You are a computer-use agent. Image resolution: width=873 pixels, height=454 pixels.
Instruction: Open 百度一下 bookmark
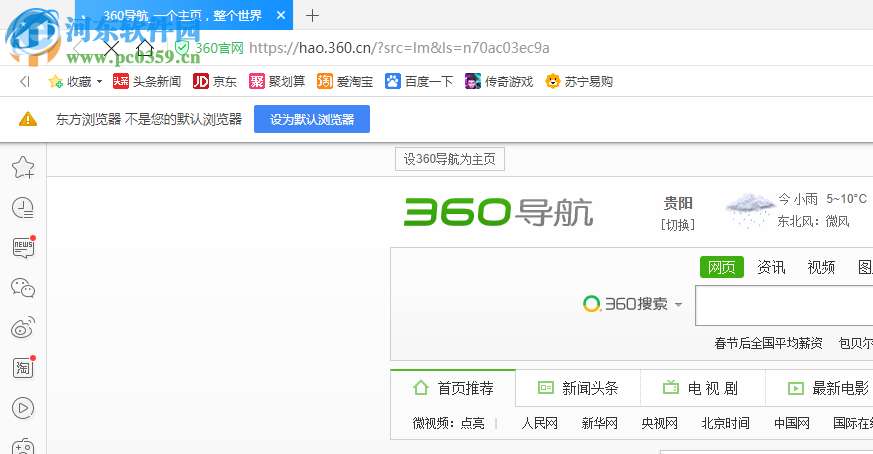point(419,81)
